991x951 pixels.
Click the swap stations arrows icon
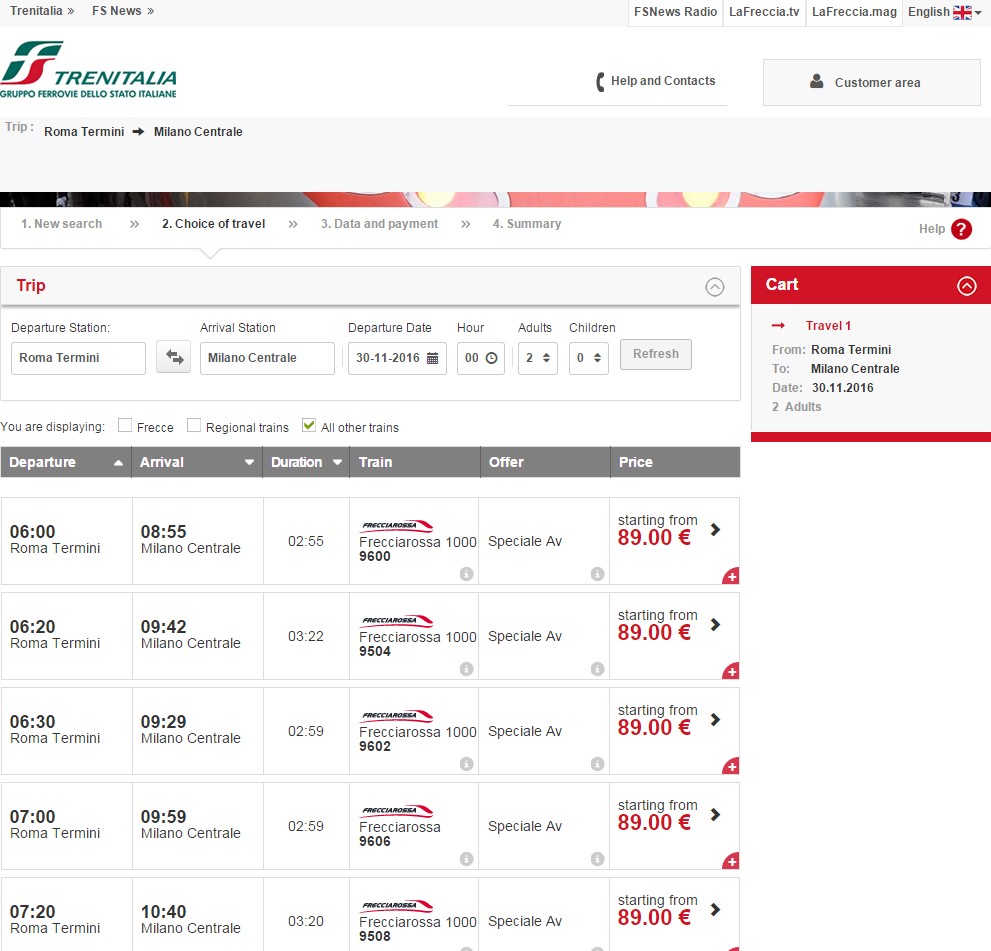point(174,358)
